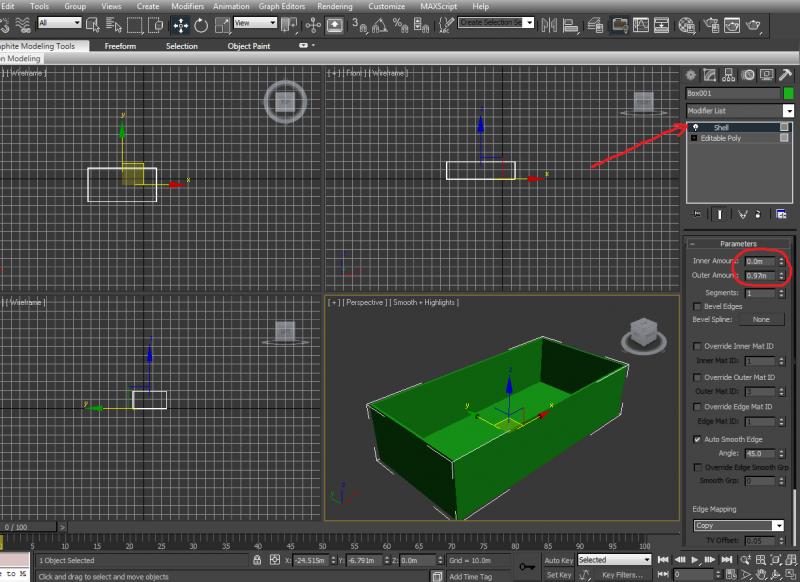This screenshot has width=800, height=582.
Task: Open the Hierarchy panel tab
Action: (x=729, y=75)
